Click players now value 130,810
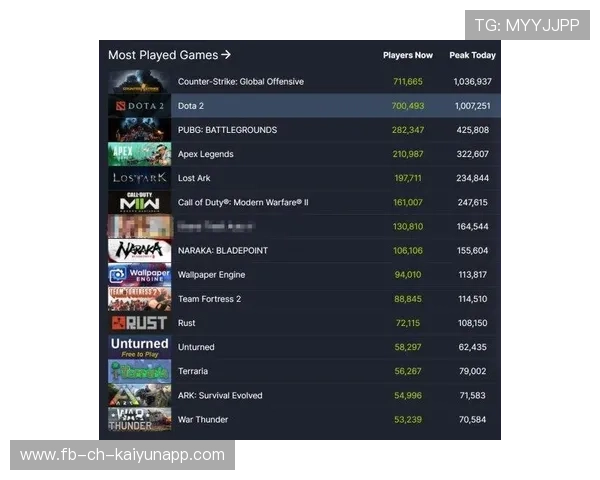The image size is (600, 480). click(x=408, y=227)
